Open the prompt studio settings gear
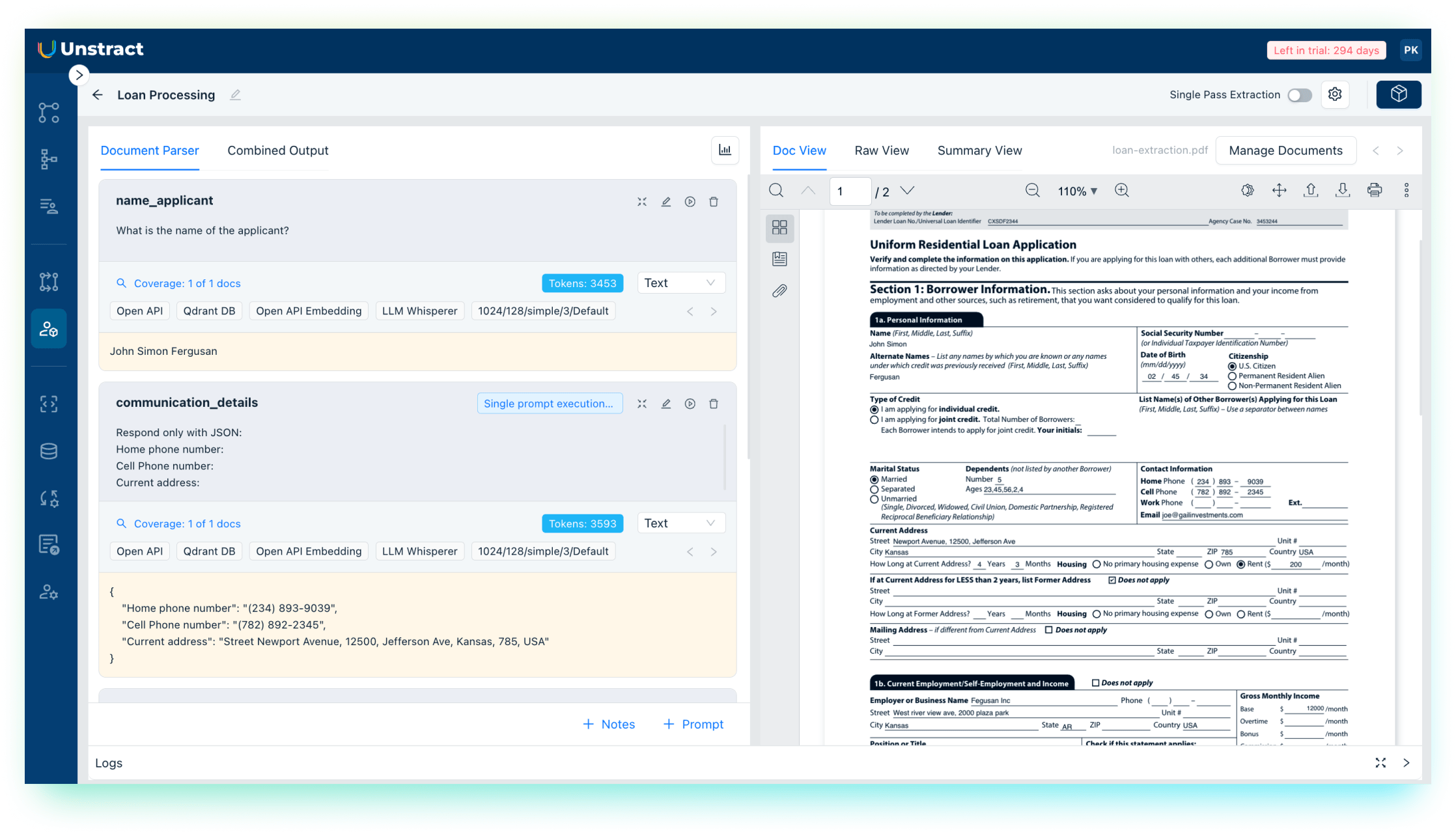The height and width of the screenshot is (834, 1456). point(1335,94)
